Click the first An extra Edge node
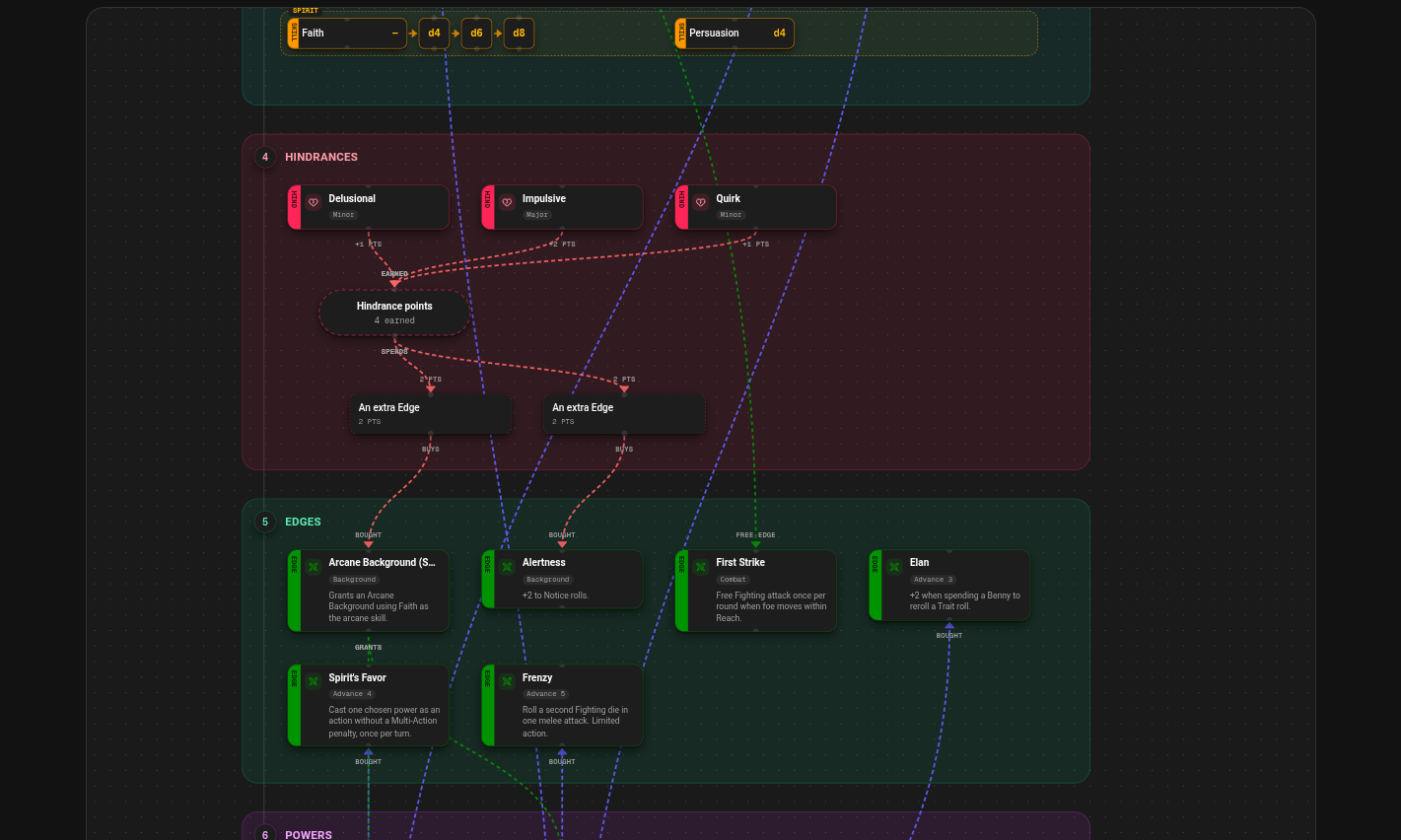This screenshot has height=840, width=1401. [x=431, y=414]
